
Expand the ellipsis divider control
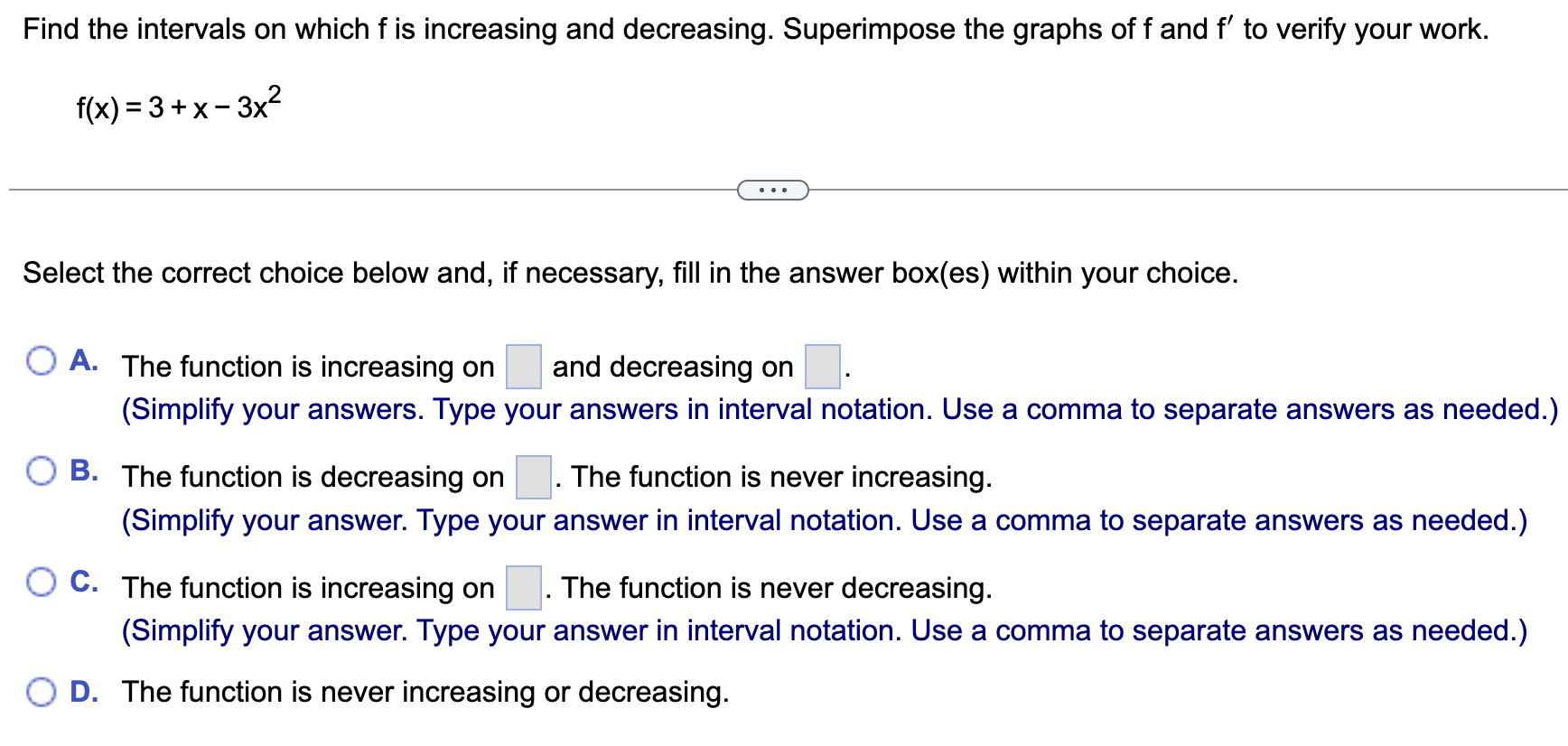pos(773,190)
